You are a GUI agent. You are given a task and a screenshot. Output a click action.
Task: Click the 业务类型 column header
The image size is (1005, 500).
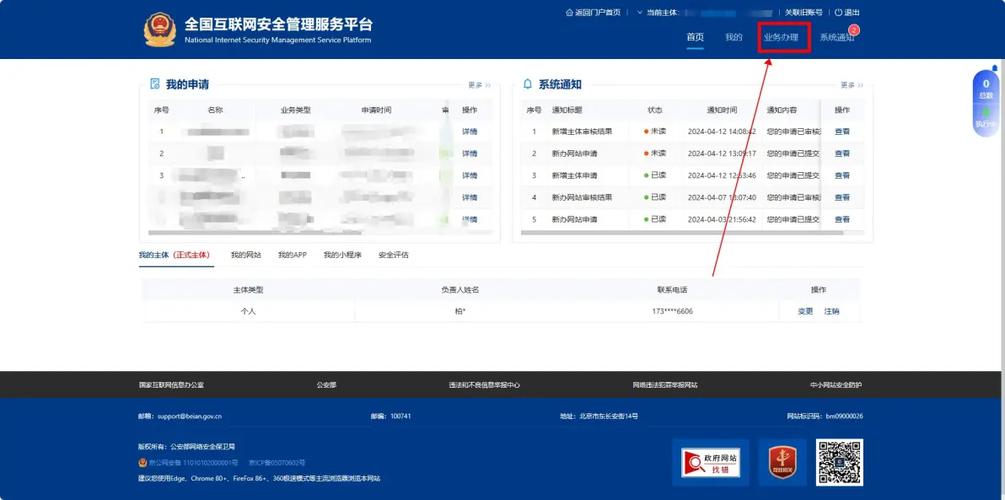coord(295,110)
